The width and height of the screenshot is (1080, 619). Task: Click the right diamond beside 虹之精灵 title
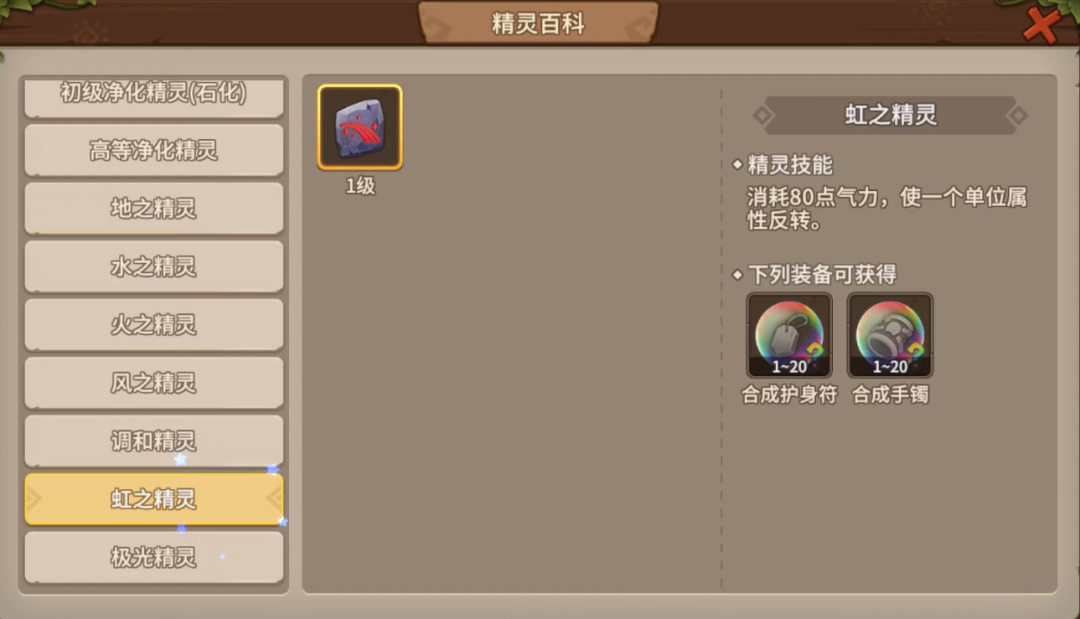pyautogui.click(x=1017, y=115)
